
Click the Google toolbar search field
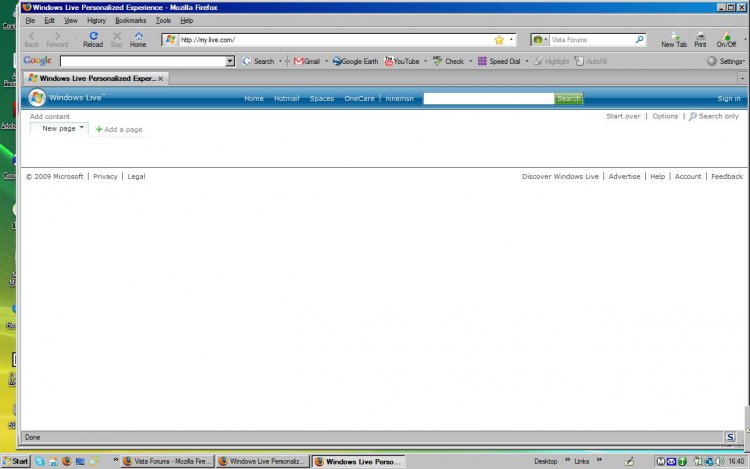pos(143,61)
